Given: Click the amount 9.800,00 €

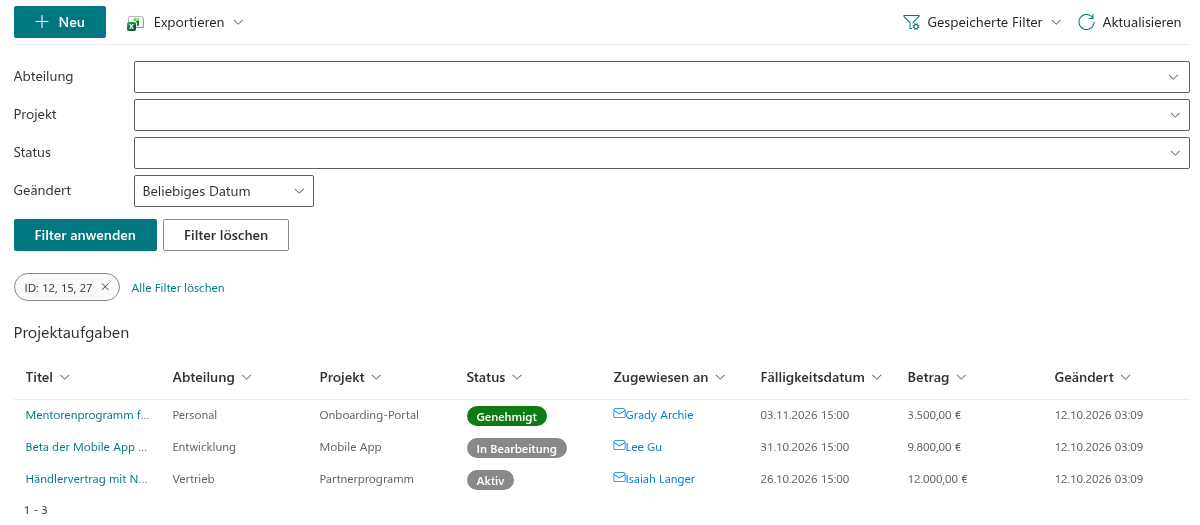Looking at the screenshot, I should tap(935, 447).
